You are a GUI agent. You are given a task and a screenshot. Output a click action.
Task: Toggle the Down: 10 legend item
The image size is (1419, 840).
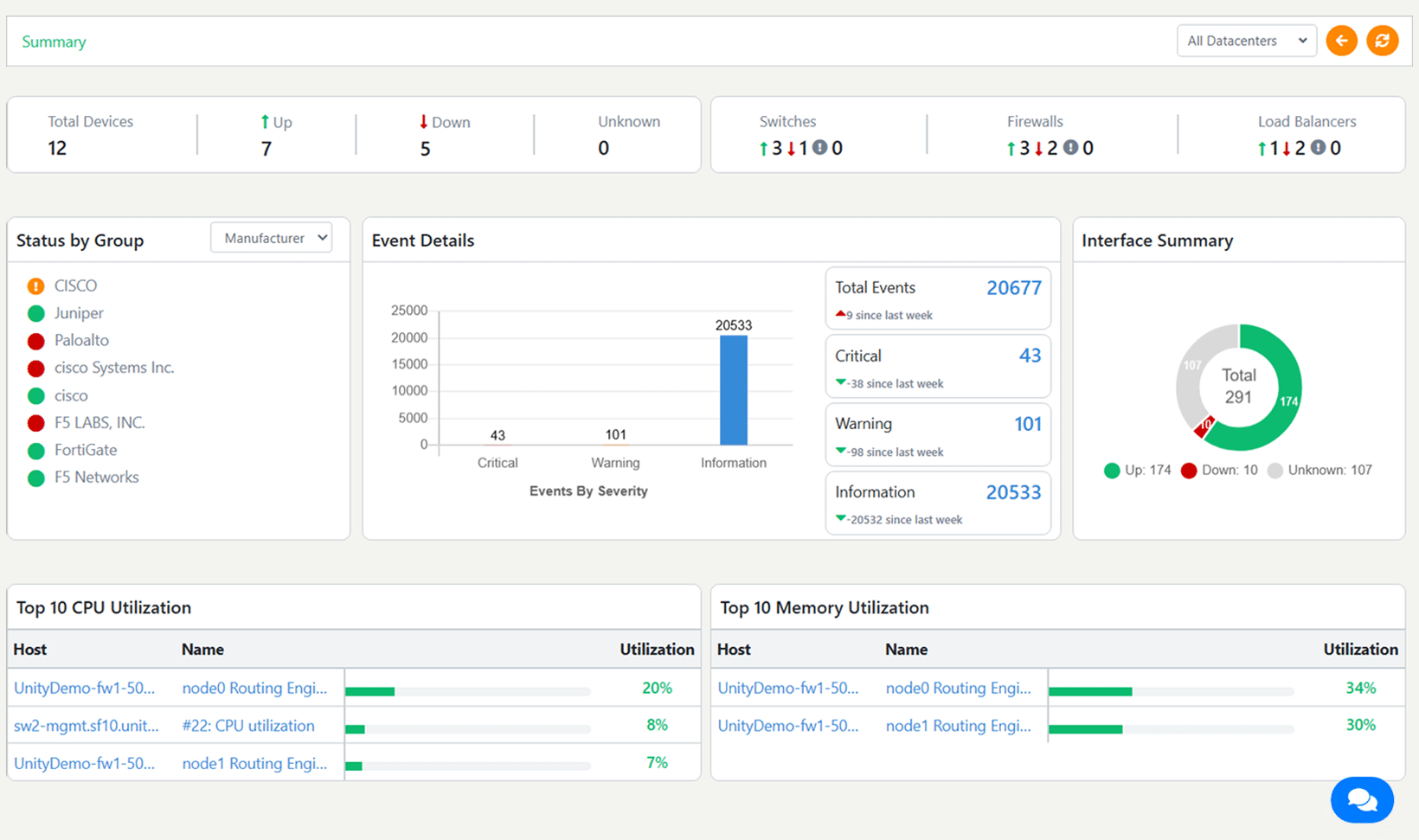tap(1218, 471)
